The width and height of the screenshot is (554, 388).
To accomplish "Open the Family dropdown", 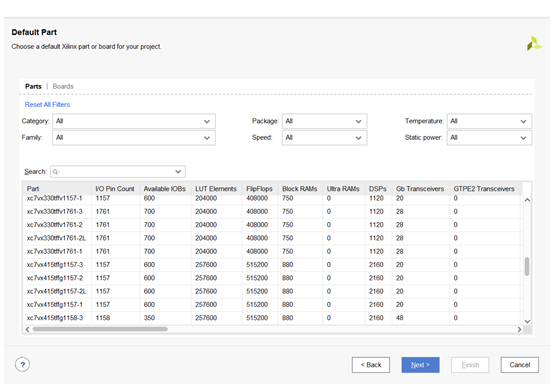I will pos(134,138).
